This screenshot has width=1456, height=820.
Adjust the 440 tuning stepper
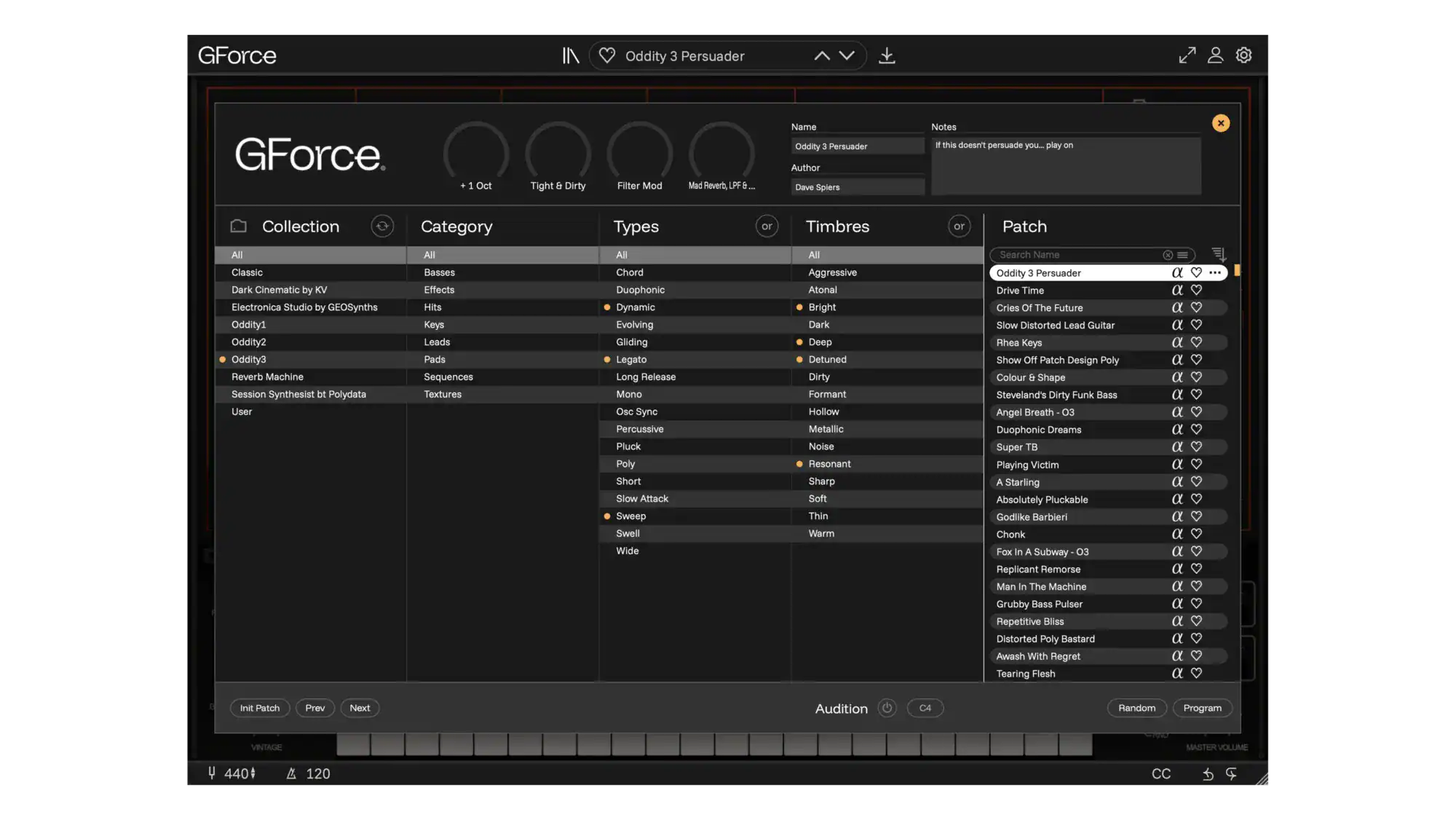pos(253,773)
